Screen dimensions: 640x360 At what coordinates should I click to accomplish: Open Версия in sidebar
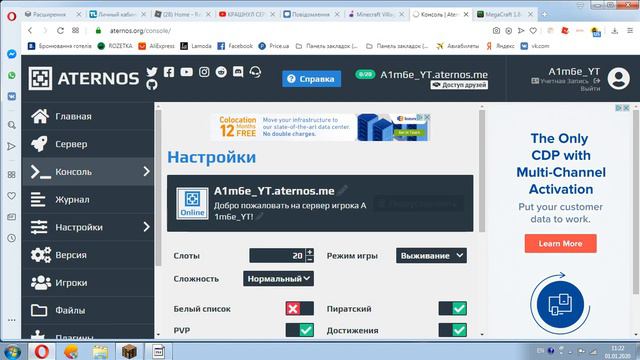tap(88, 255)
